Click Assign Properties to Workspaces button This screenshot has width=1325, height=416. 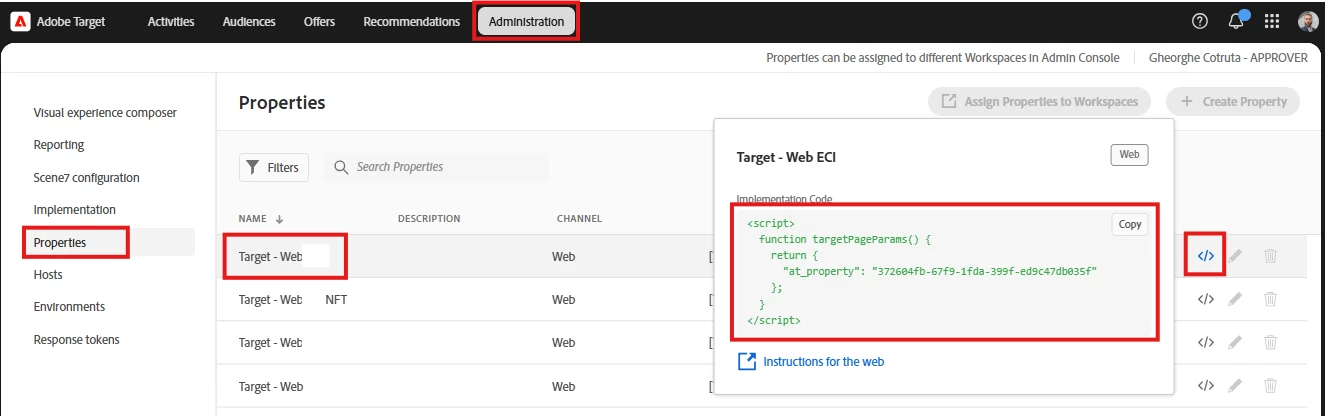1039,102
